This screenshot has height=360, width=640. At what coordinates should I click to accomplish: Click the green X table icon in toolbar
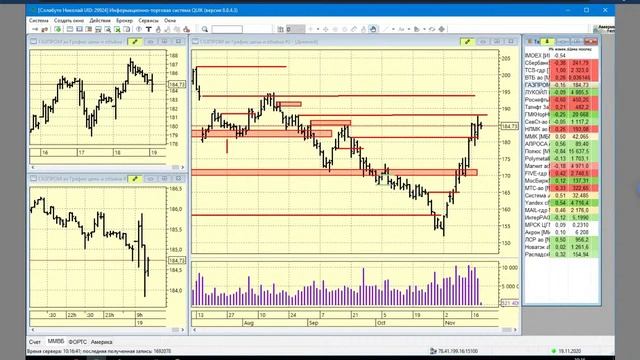(117, 29)
